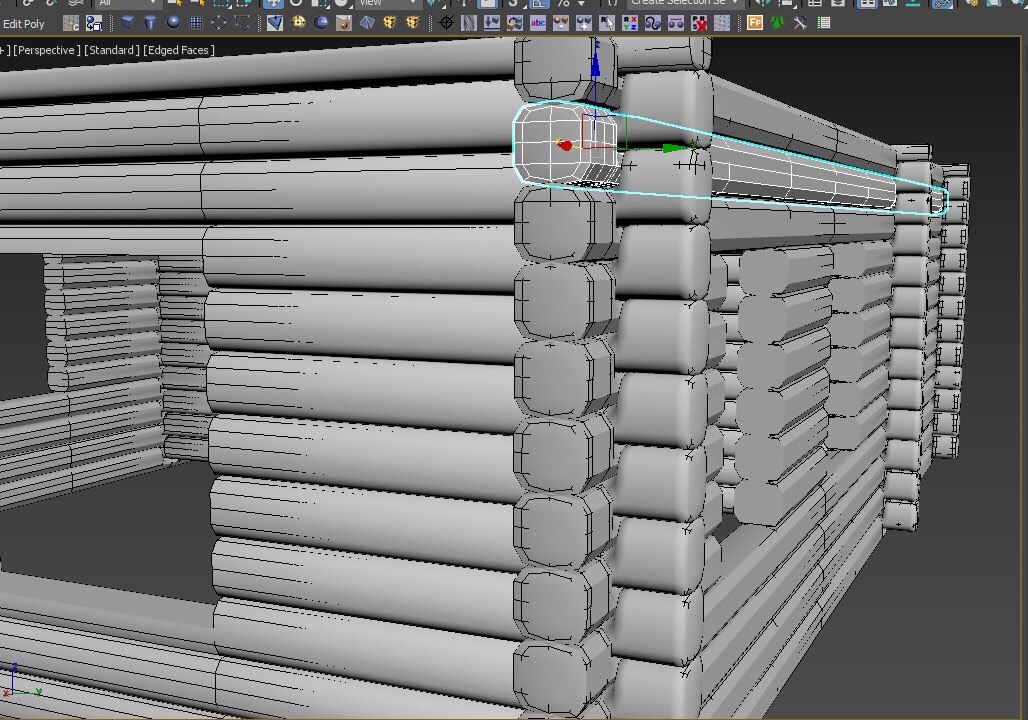Click the pink dotted grid icon
1028x720 pixels.
(722, 23)
